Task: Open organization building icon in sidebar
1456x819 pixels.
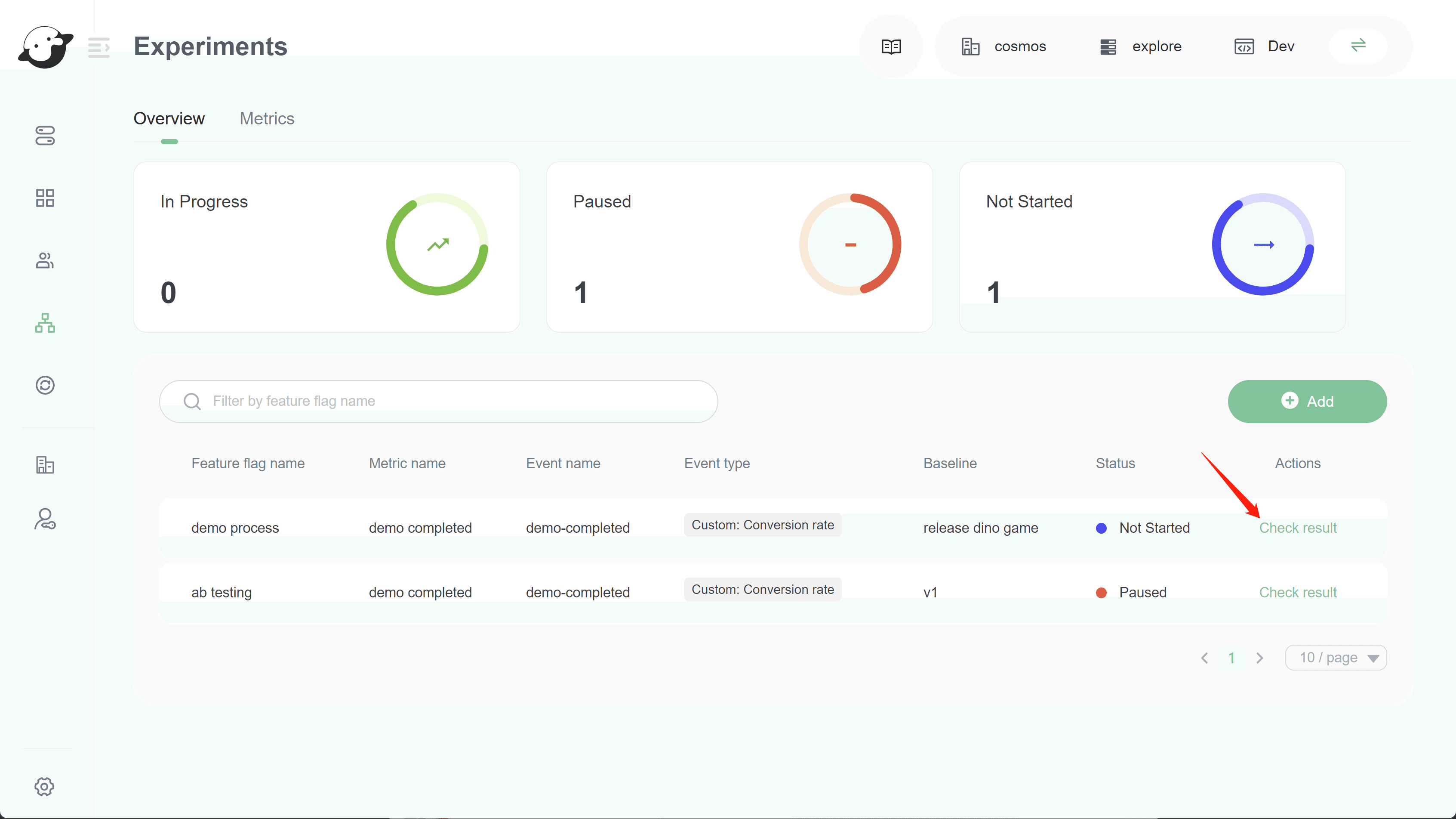Action: pyautogui.click(x=45, y=464)
